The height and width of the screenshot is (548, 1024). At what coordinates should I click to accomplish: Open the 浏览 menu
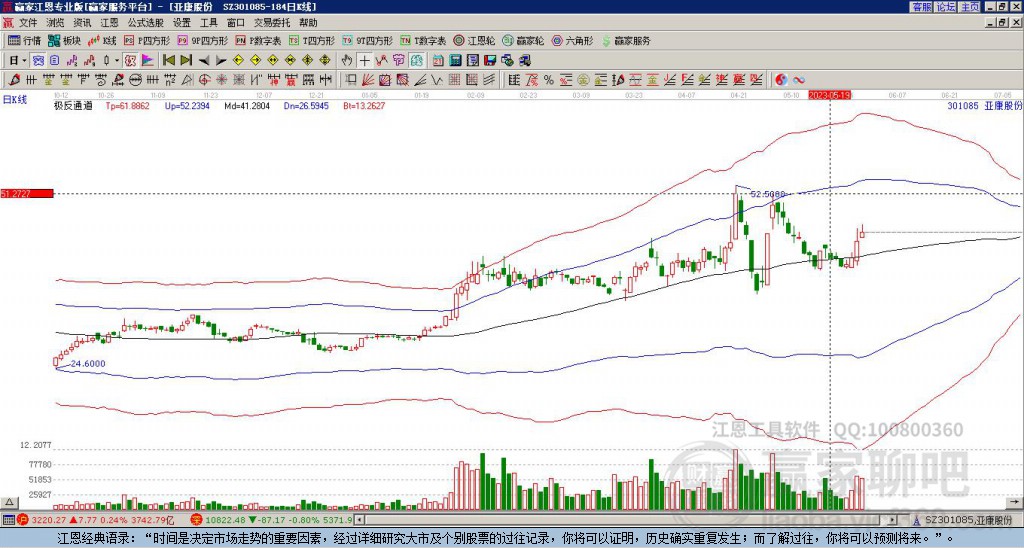tap(55, 23)
